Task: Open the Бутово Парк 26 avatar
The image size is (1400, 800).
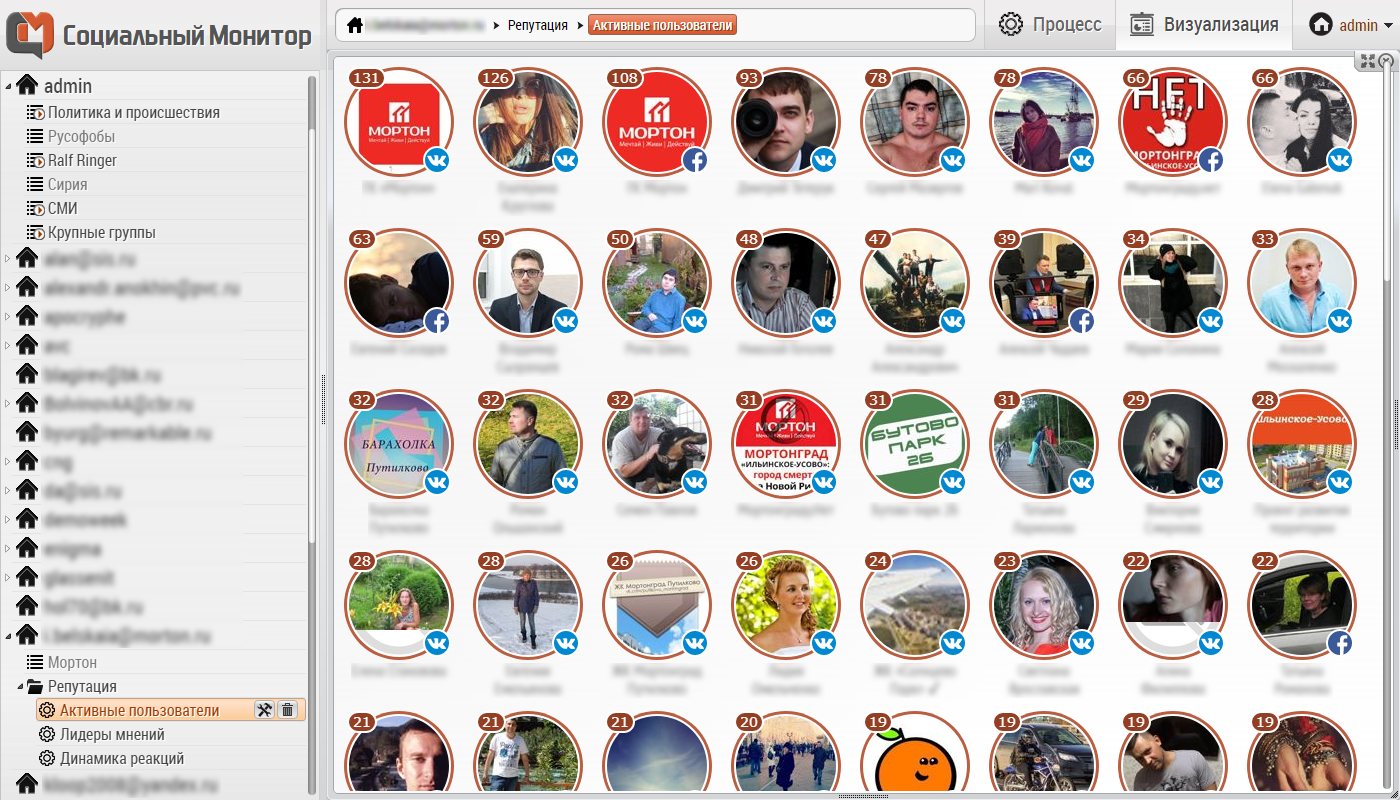Action: (x=915, y=444)
